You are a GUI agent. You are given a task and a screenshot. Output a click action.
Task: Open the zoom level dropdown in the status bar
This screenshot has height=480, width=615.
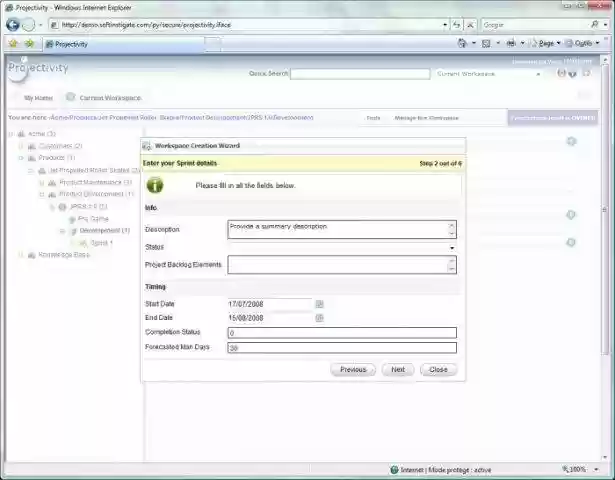596,469
